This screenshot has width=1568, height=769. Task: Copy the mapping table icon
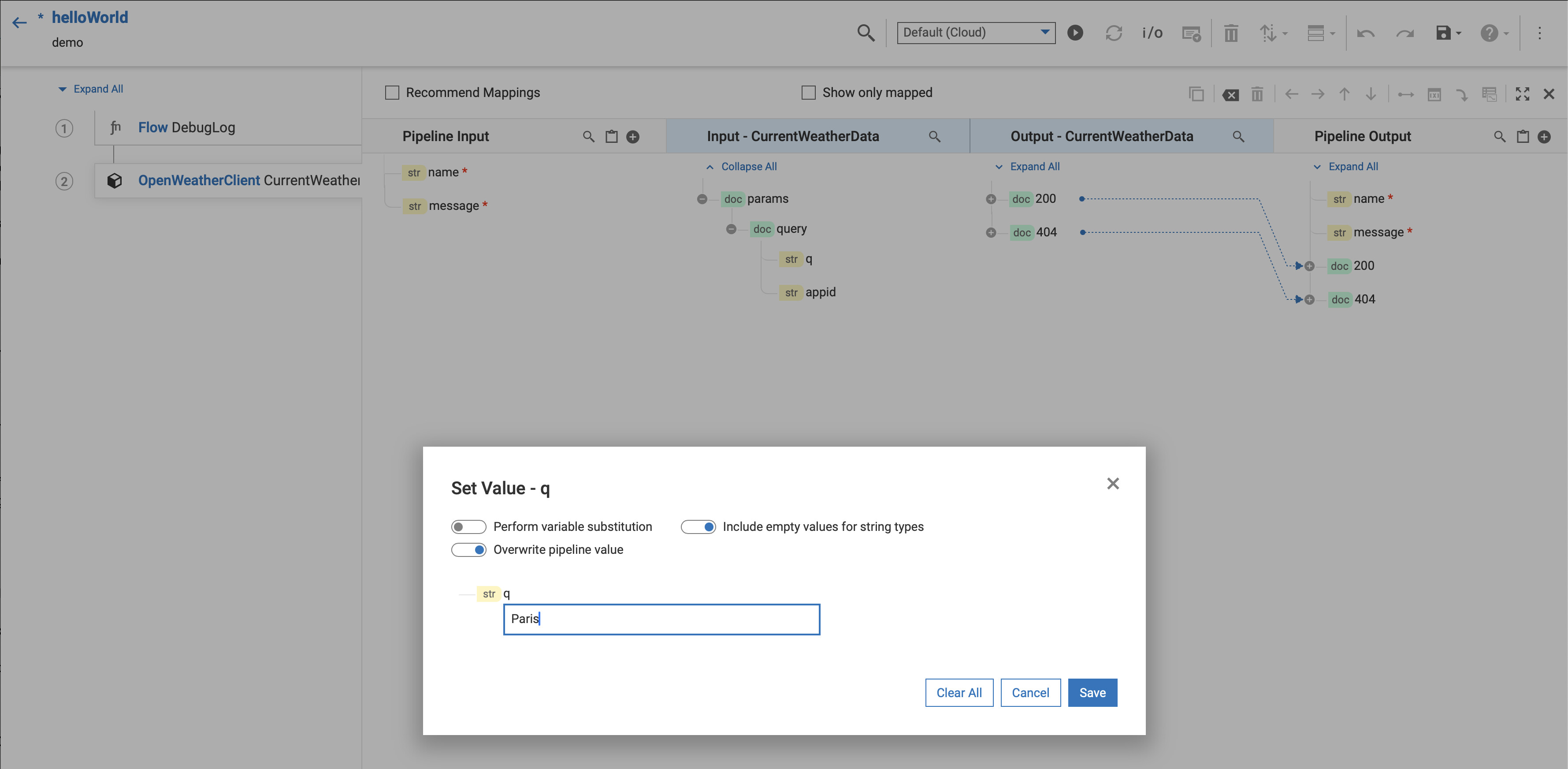[x=1196, y=94]
